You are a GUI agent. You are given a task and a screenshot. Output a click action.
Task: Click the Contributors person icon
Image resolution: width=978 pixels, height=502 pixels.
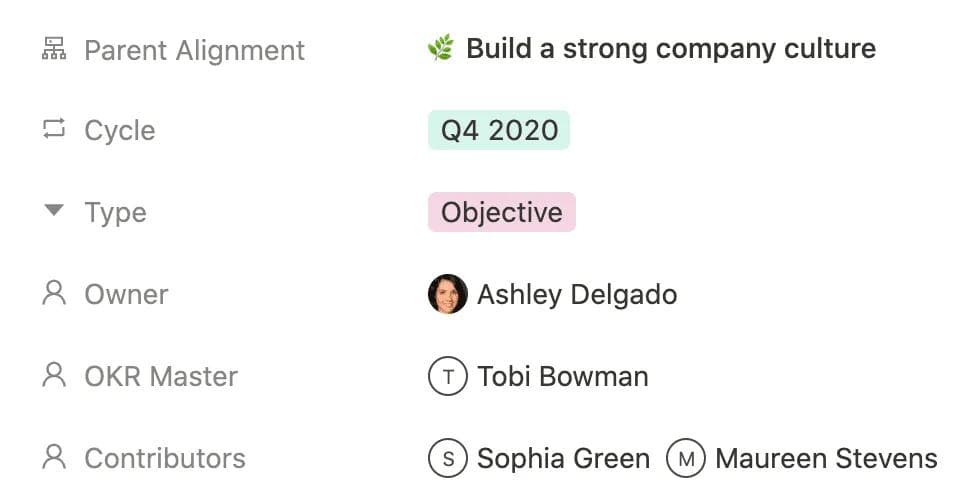[54, 458]
